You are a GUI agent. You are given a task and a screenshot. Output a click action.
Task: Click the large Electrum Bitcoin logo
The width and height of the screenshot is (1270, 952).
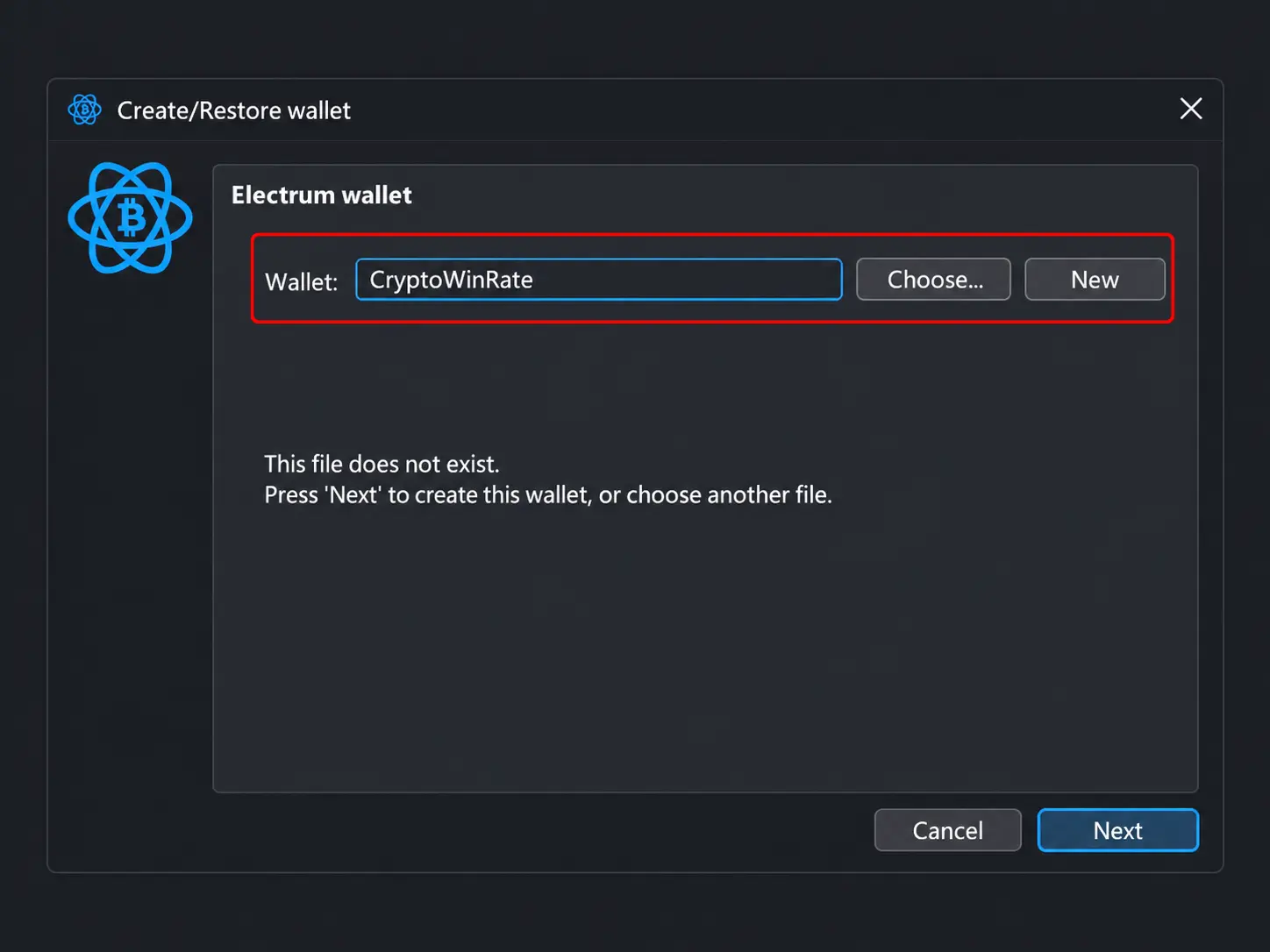131,218
